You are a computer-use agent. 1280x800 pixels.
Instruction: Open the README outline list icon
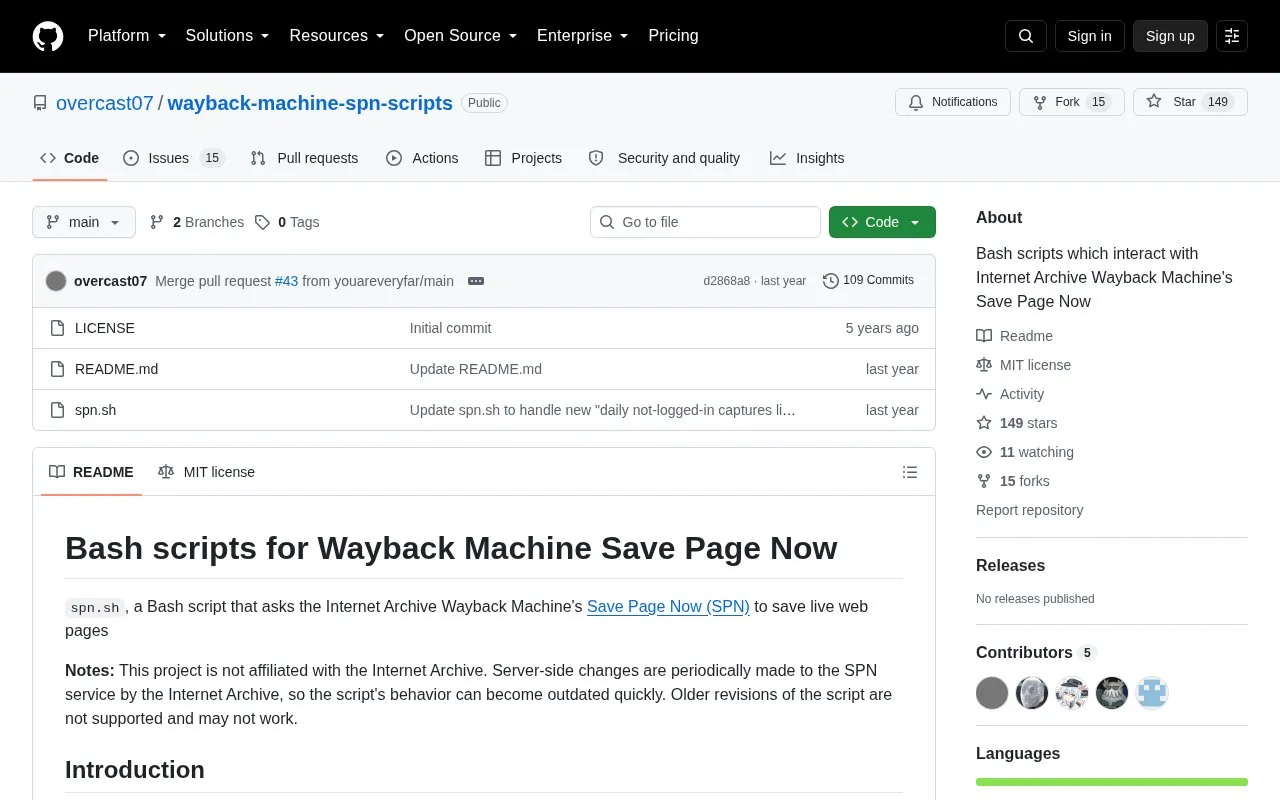click(x=910, y=472)
